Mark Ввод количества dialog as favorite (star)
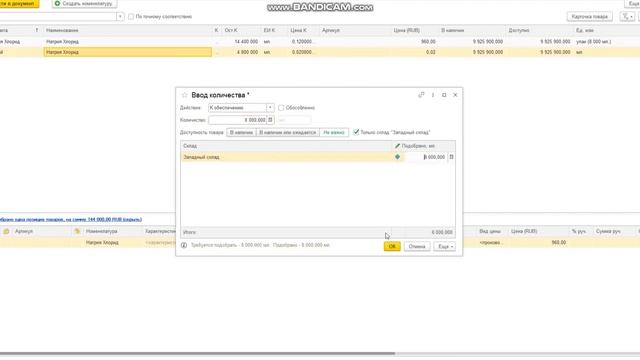 [184, 95]
